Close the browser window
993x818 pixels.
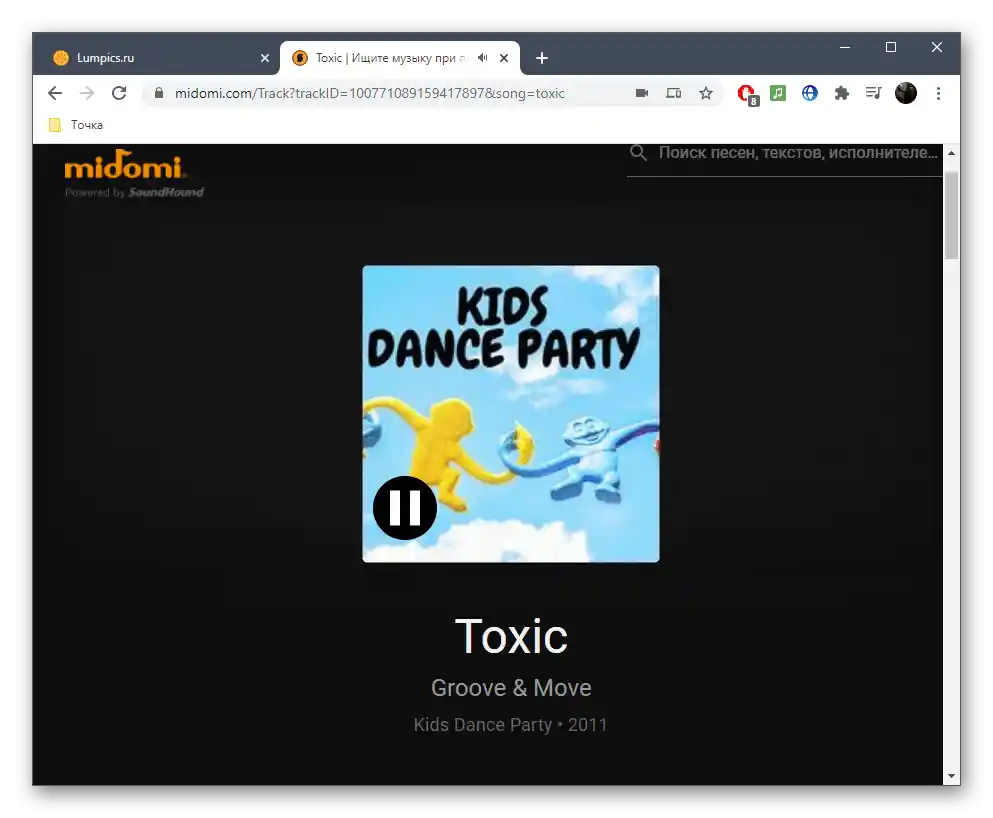[x=937, y=47]
